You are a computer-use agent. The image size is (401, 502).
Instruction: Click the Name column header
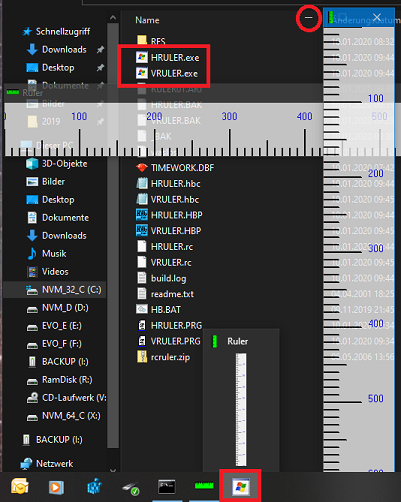[x=147, y=20]
